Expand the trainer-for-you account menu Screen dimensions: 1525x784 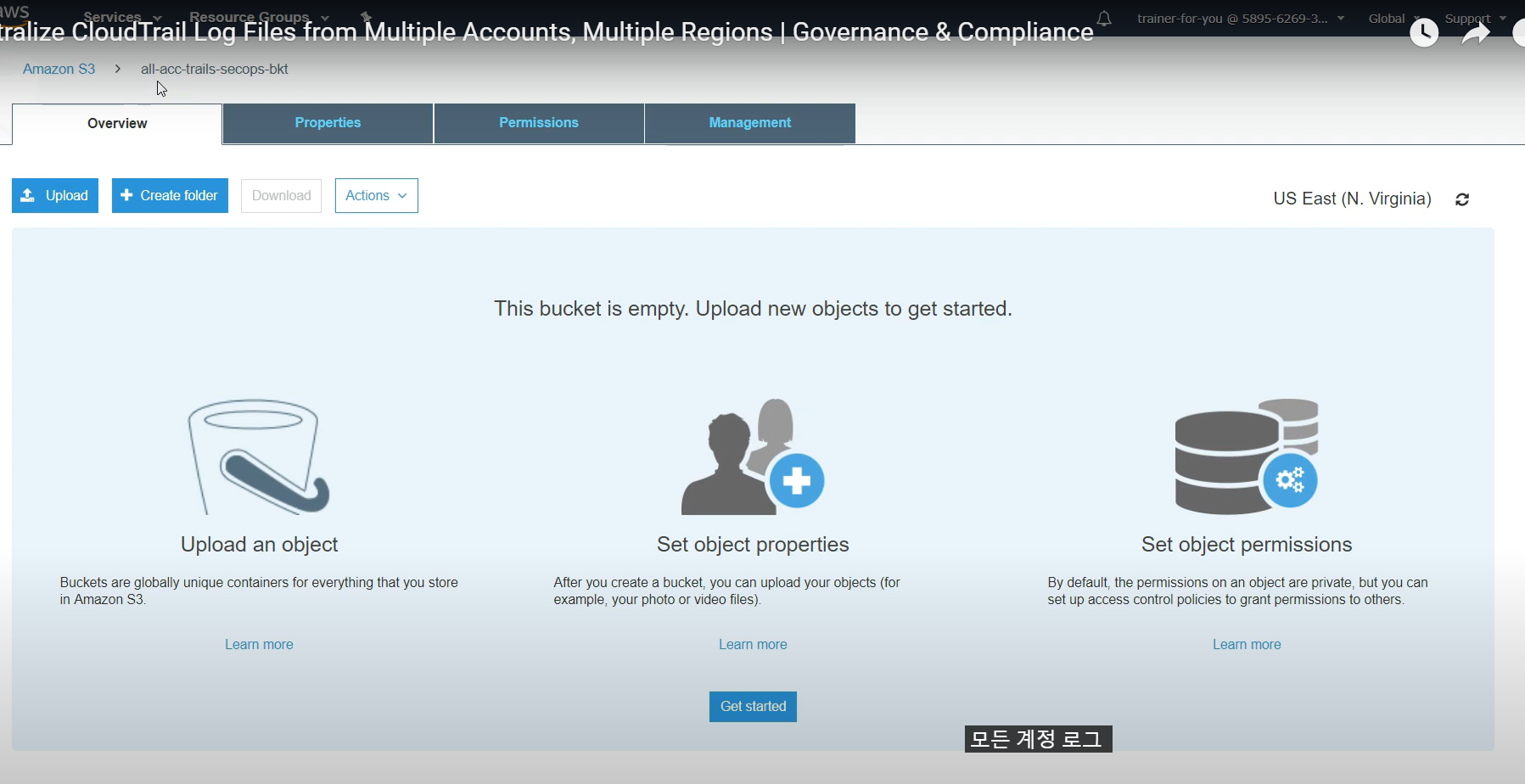(1241, 18)
